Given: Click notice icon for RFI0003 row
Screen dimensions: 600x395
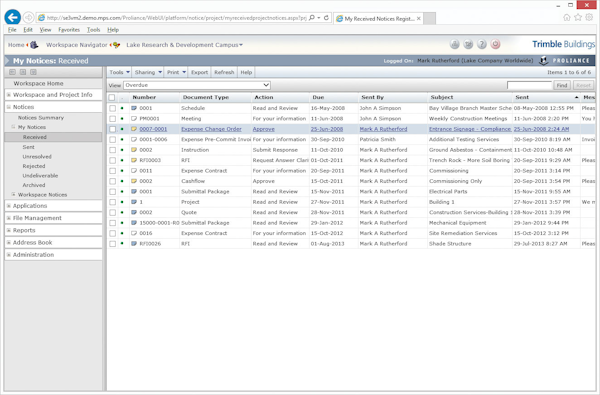Looking at the screenshot, I should [x=134, y=160].
